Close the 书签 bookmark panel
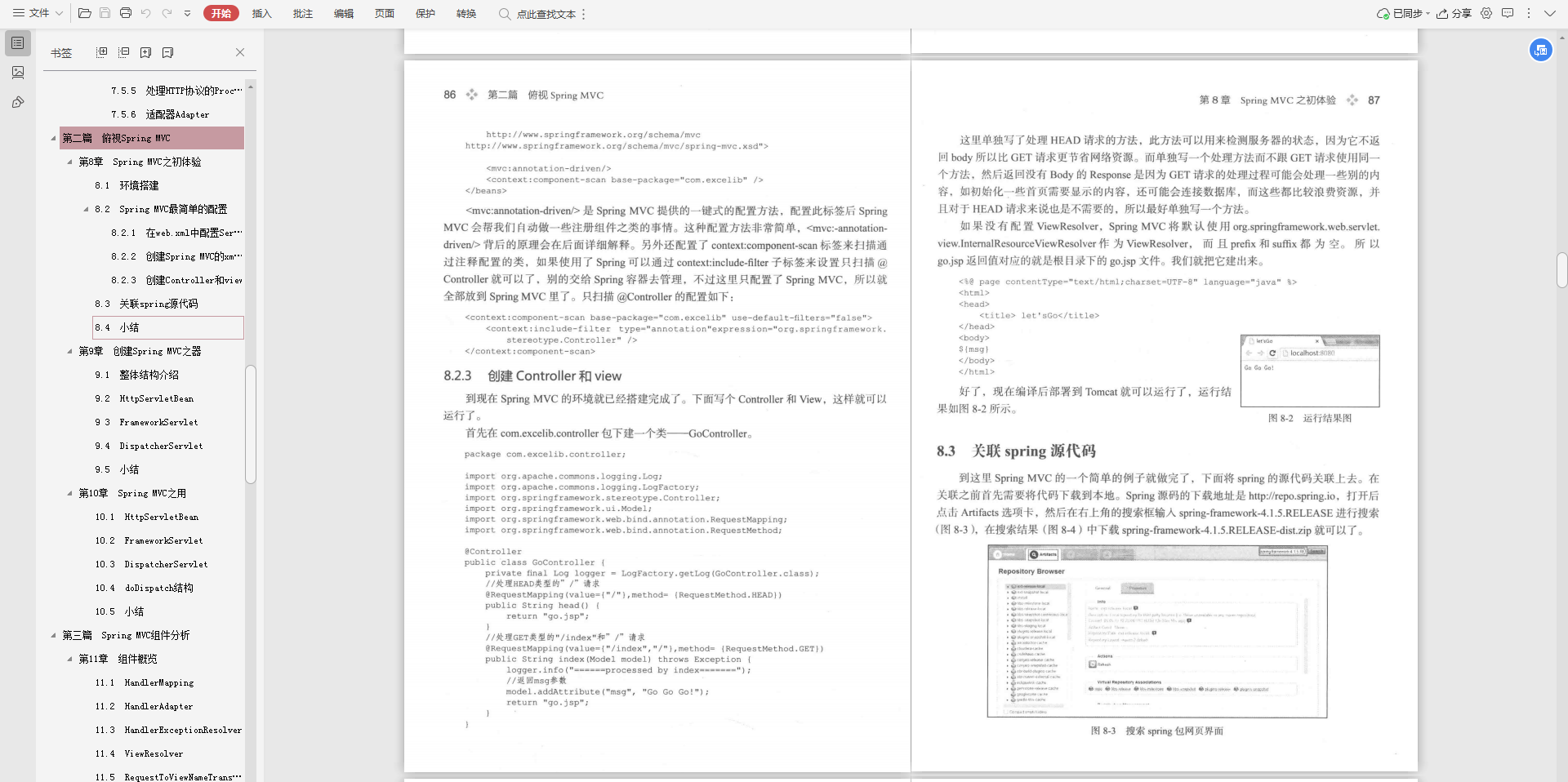This screenshot has width=1568, height=782. 240,52
